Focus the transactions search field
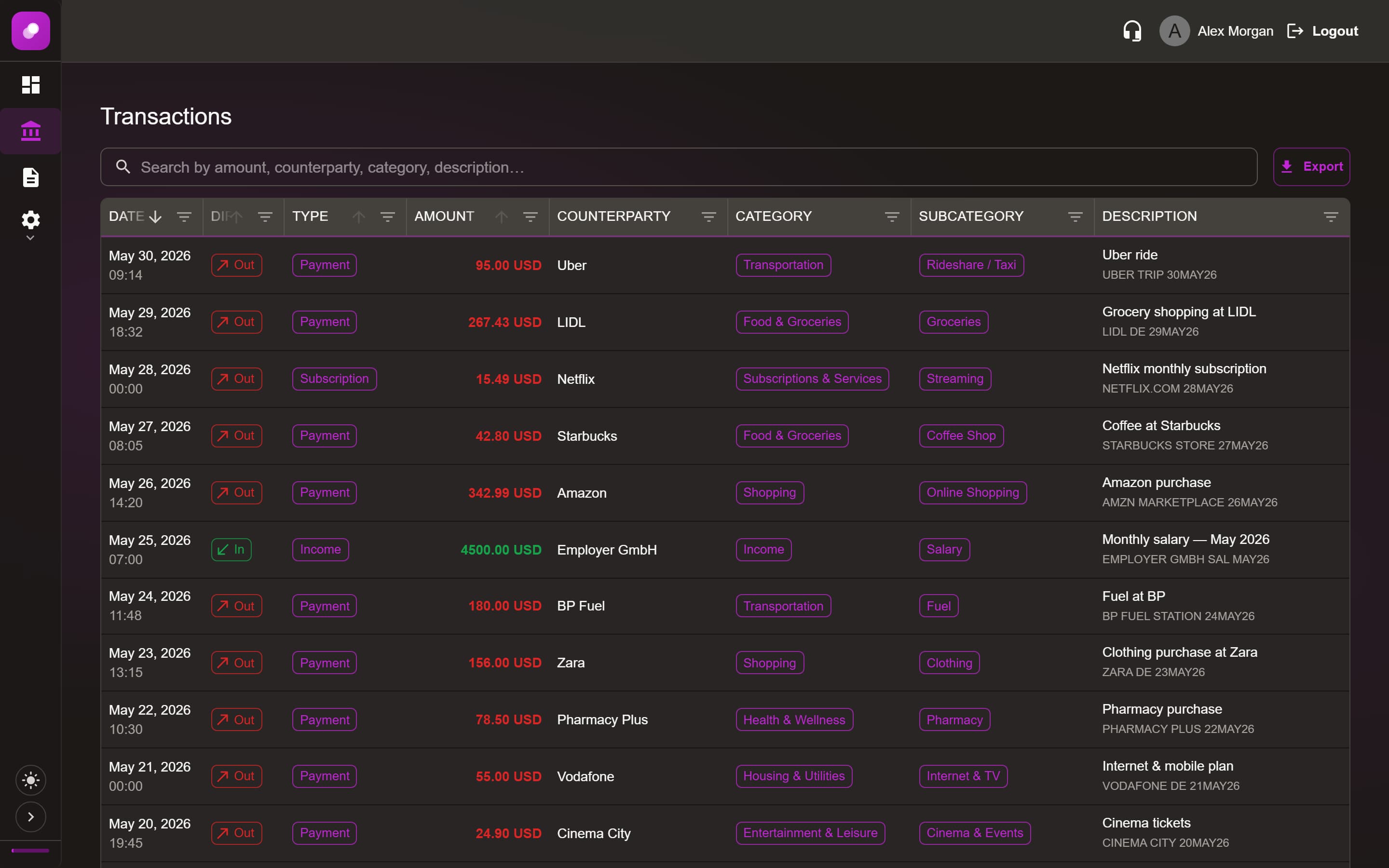This screenshot has width=1389, height=868. pos(679,167)
